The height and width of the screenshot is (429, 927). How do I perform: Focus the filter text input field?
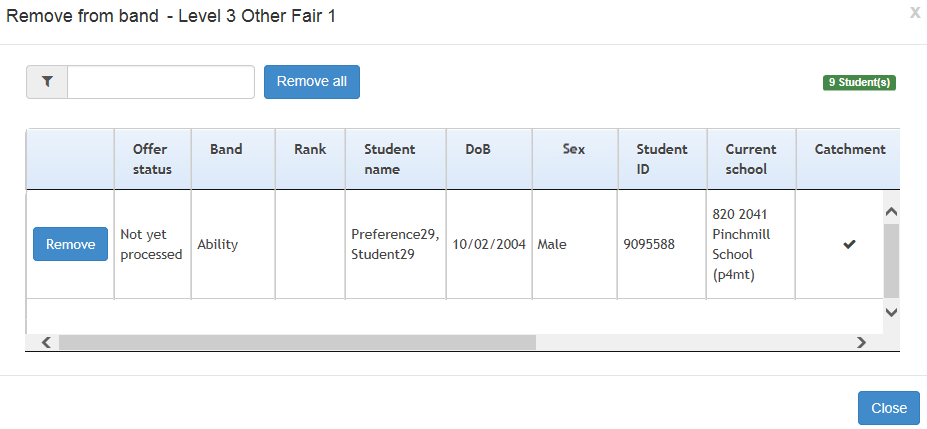(x=161, y=82)
